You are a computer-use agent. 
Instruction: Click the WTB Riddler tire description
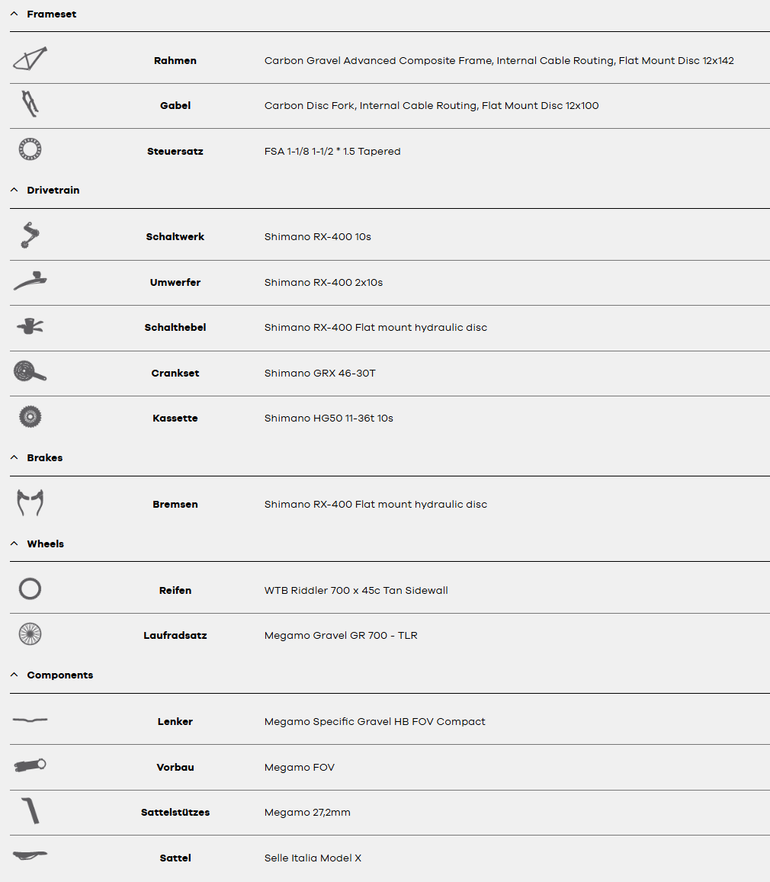pos(356,590)
